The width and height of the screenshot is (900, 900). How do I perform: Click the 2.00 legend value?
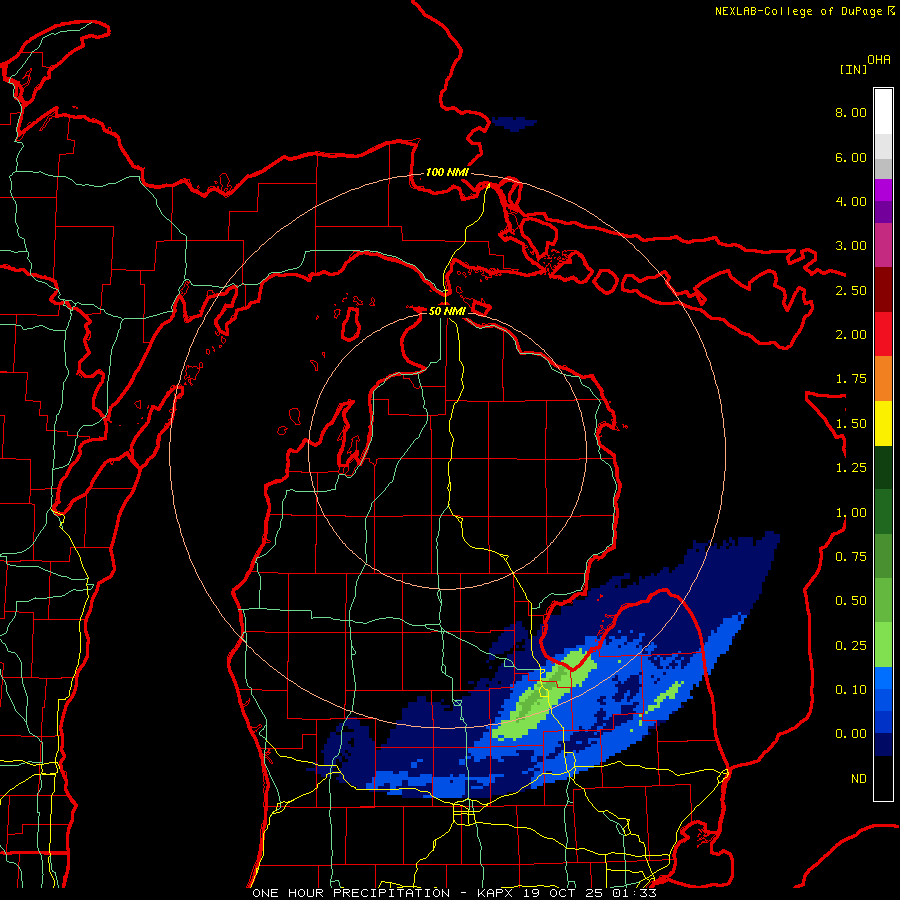pyautogui.click(x=851, y=335)
